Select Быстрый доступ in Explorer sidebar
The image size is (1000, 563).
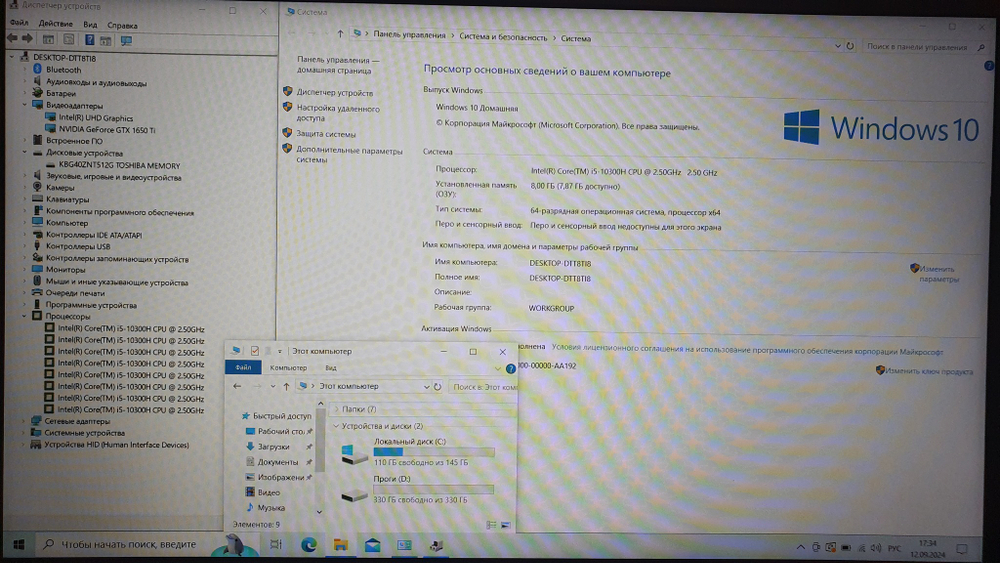point(282,416)
